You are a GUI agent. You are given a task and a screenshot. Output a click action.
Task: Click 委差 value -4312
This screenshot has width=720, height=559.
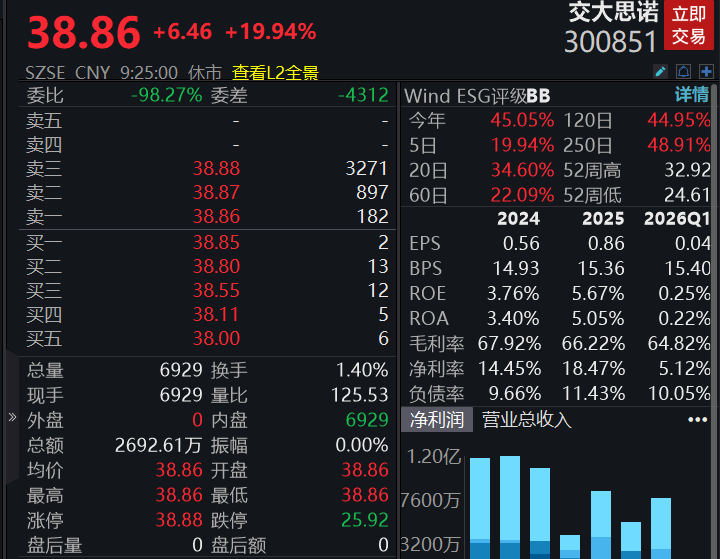point(363,96)
